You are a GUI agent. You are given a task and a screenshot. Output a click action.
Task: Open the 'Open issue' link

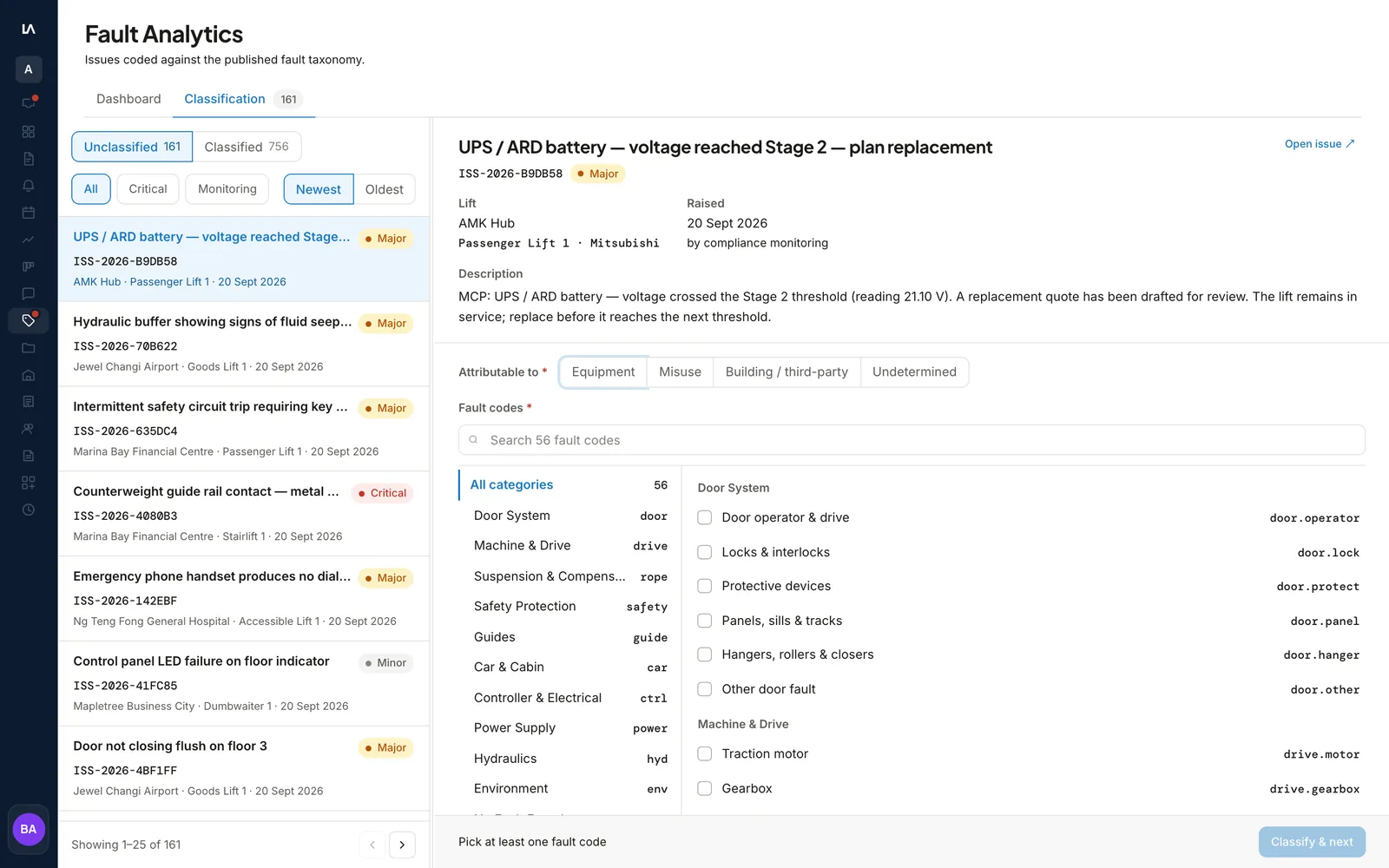coord(1320,144)
